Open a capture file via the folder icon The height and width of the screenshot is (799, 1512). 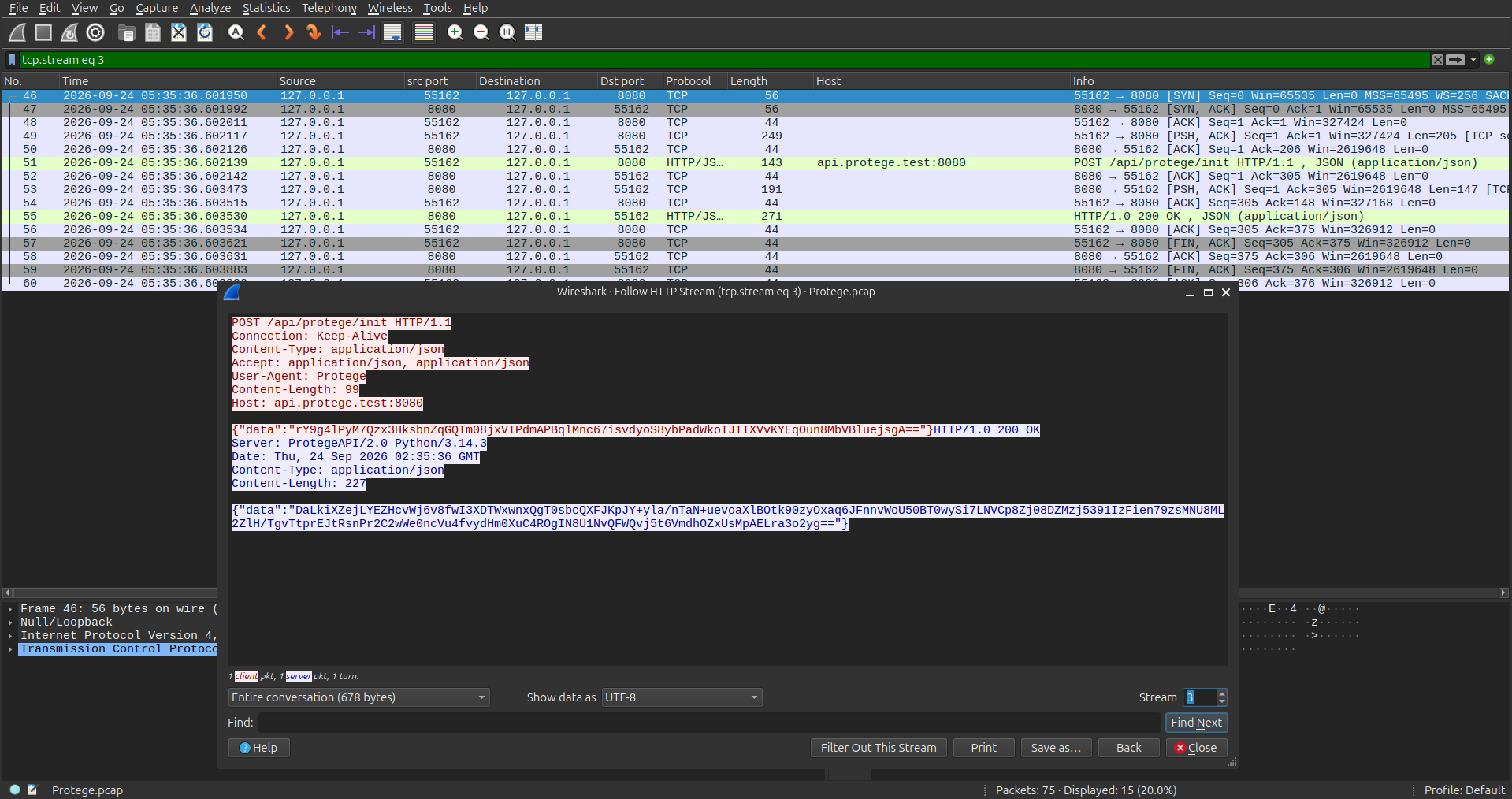pyautogui.click(x=126, y=32)
